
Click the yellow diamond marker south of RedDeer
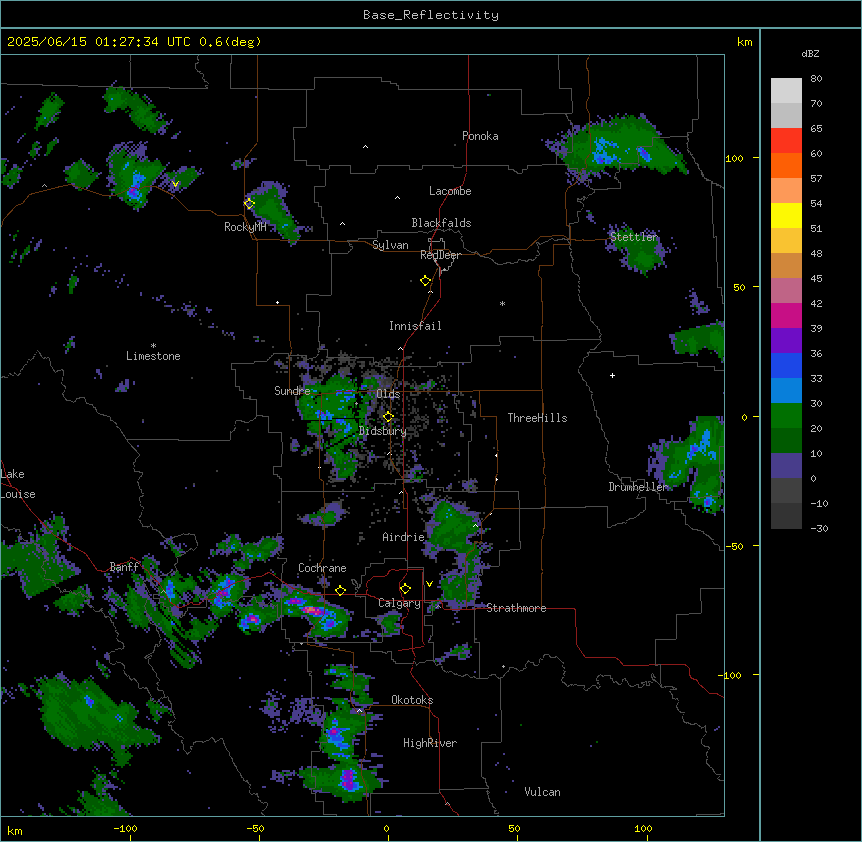tap(425, 281)
